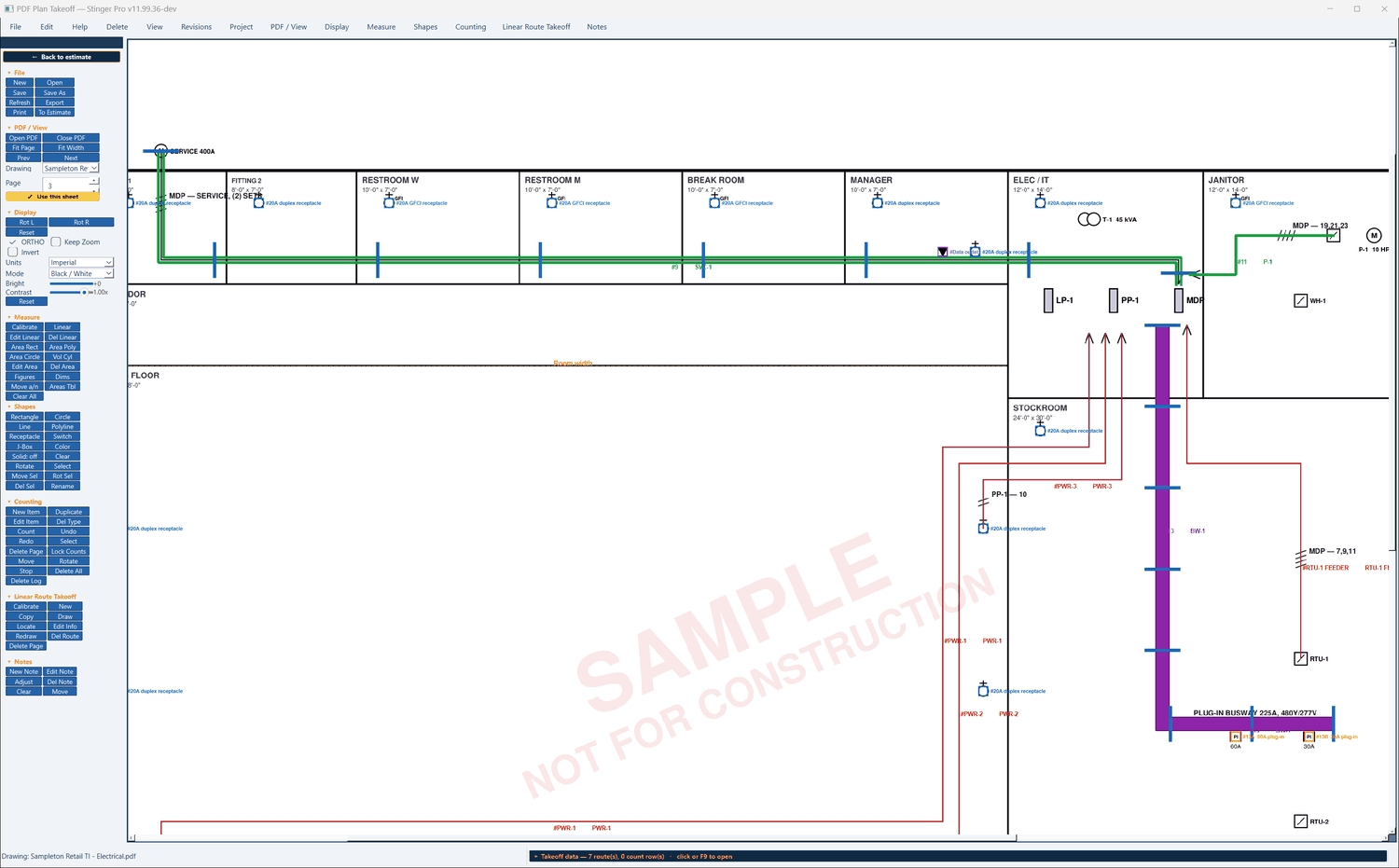
Task: Select the LP-1 panel symbol
Action: pyautogui.click(x=1048, y=300)
